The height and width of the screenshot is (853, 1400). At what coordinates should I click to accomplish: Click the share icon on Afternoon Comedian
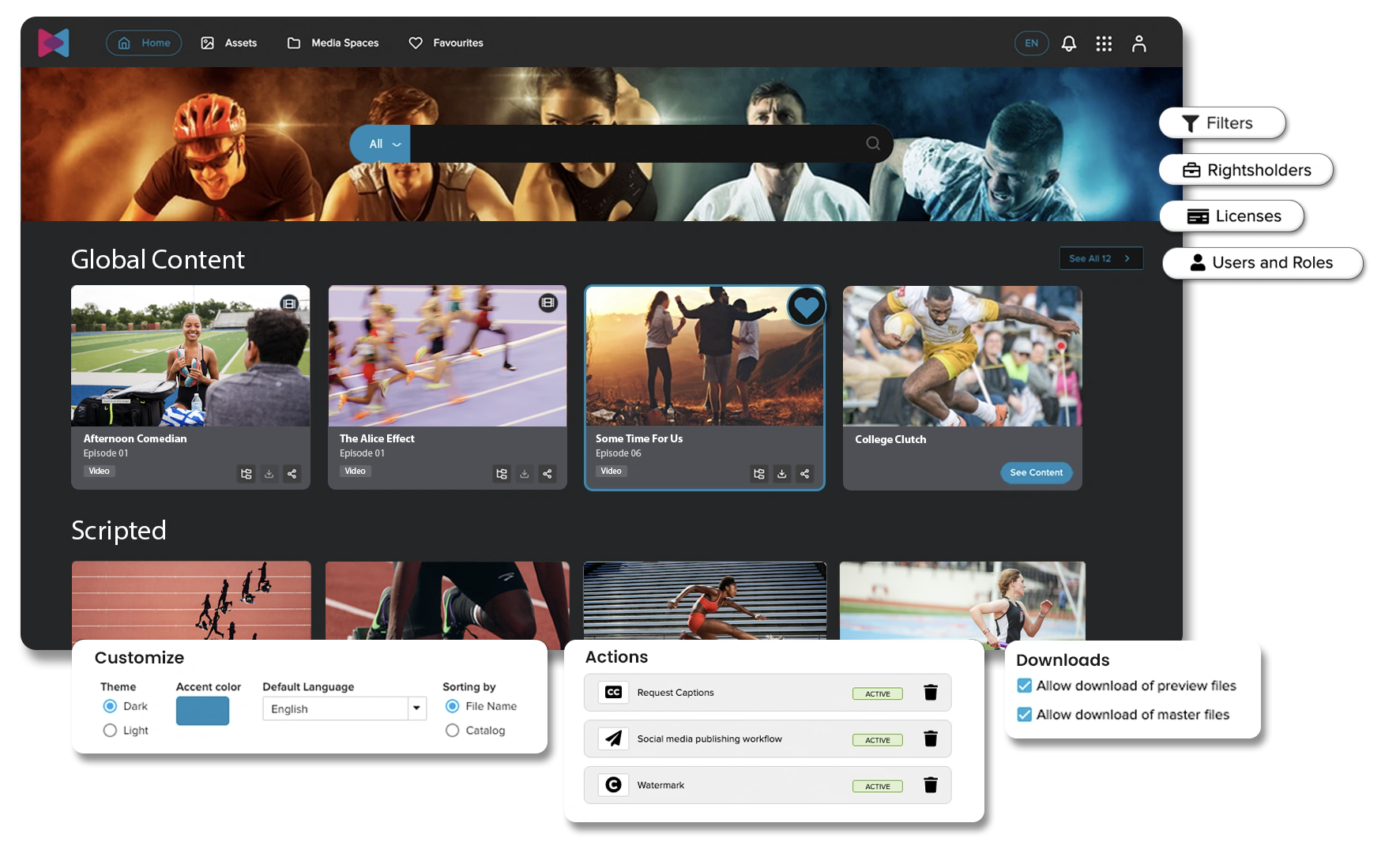click(292, 474)
